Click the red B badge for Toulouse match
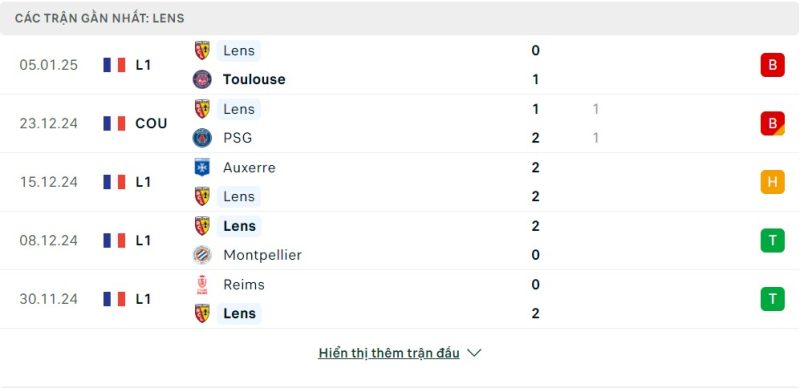The image size is (800, 388). click(772, 65)
